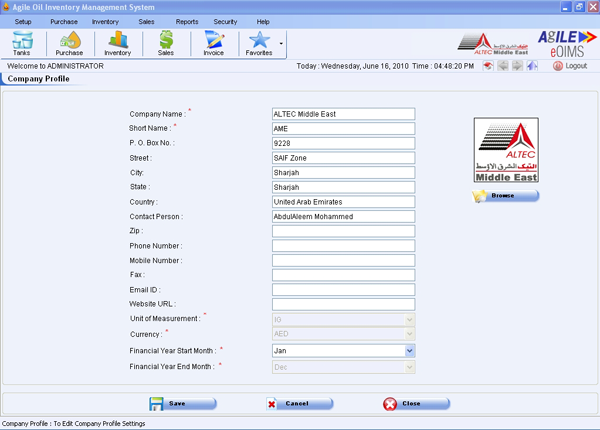Viewport: 600px width, 430px height.
Task: Click the City input field
Action: pos(343,173)
